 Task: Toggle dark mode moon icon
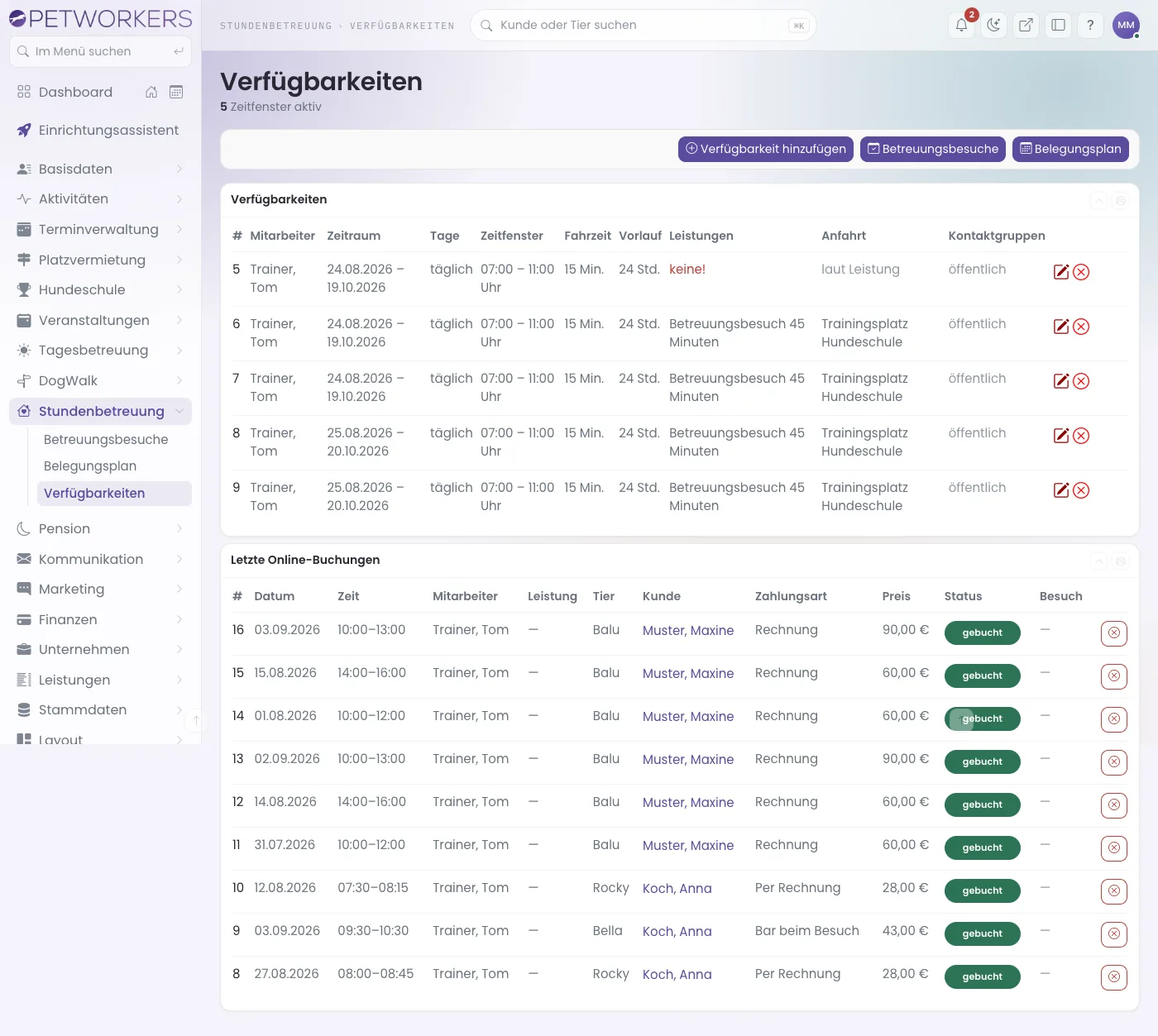pyautogui.click(x=993, y=25)
